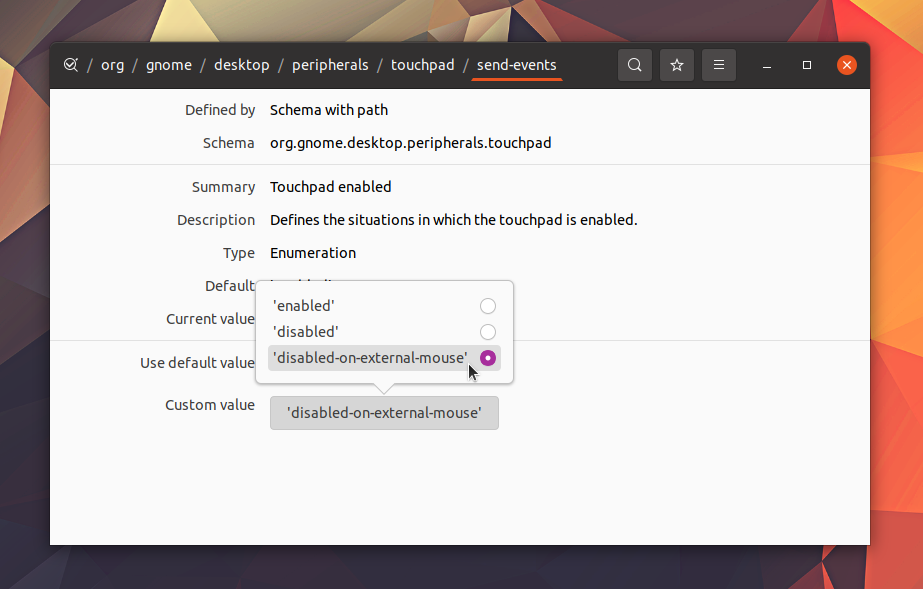Close the dconf Editor window

click(x=846, y=65)
